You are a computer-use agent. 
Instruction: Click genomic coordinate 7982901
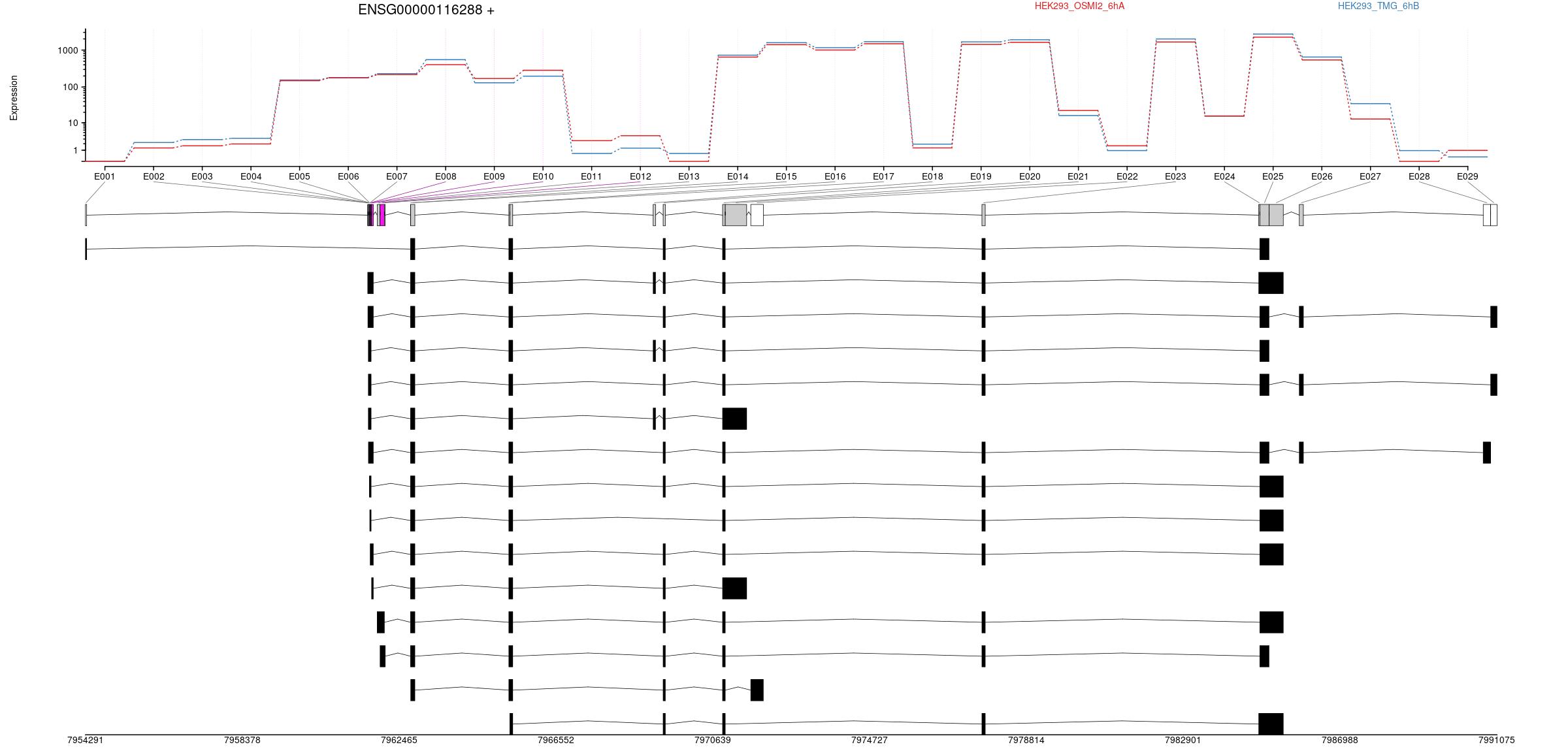tap(1183, 740)
